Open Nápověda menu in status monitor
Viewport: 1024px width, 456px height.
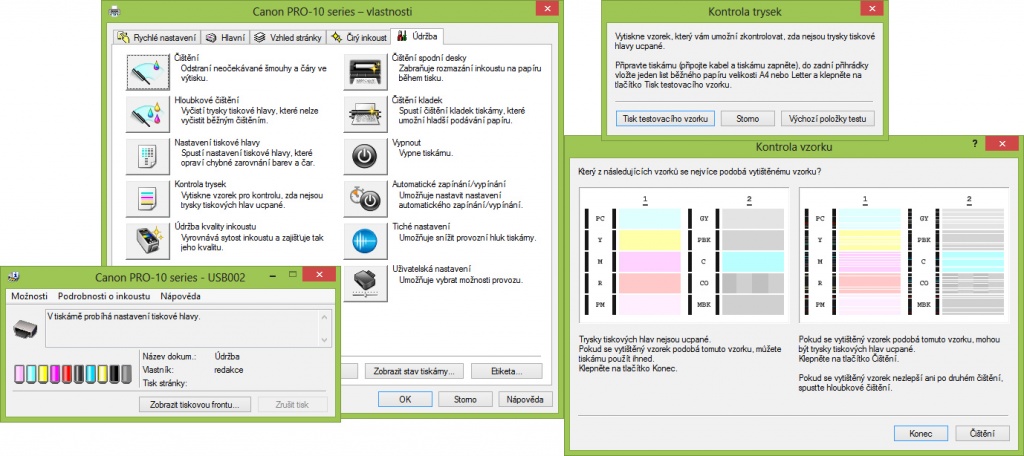(x=180, y=296)
